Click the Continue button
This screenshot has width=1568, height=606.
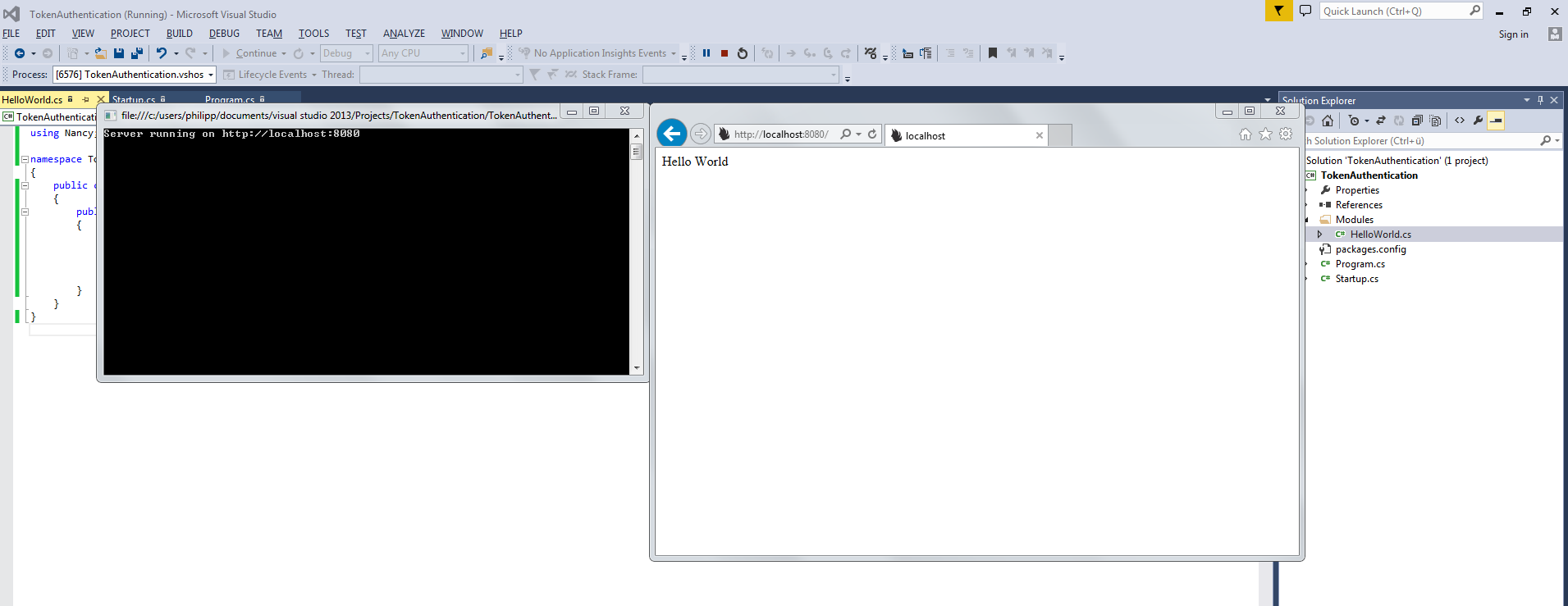249,53
